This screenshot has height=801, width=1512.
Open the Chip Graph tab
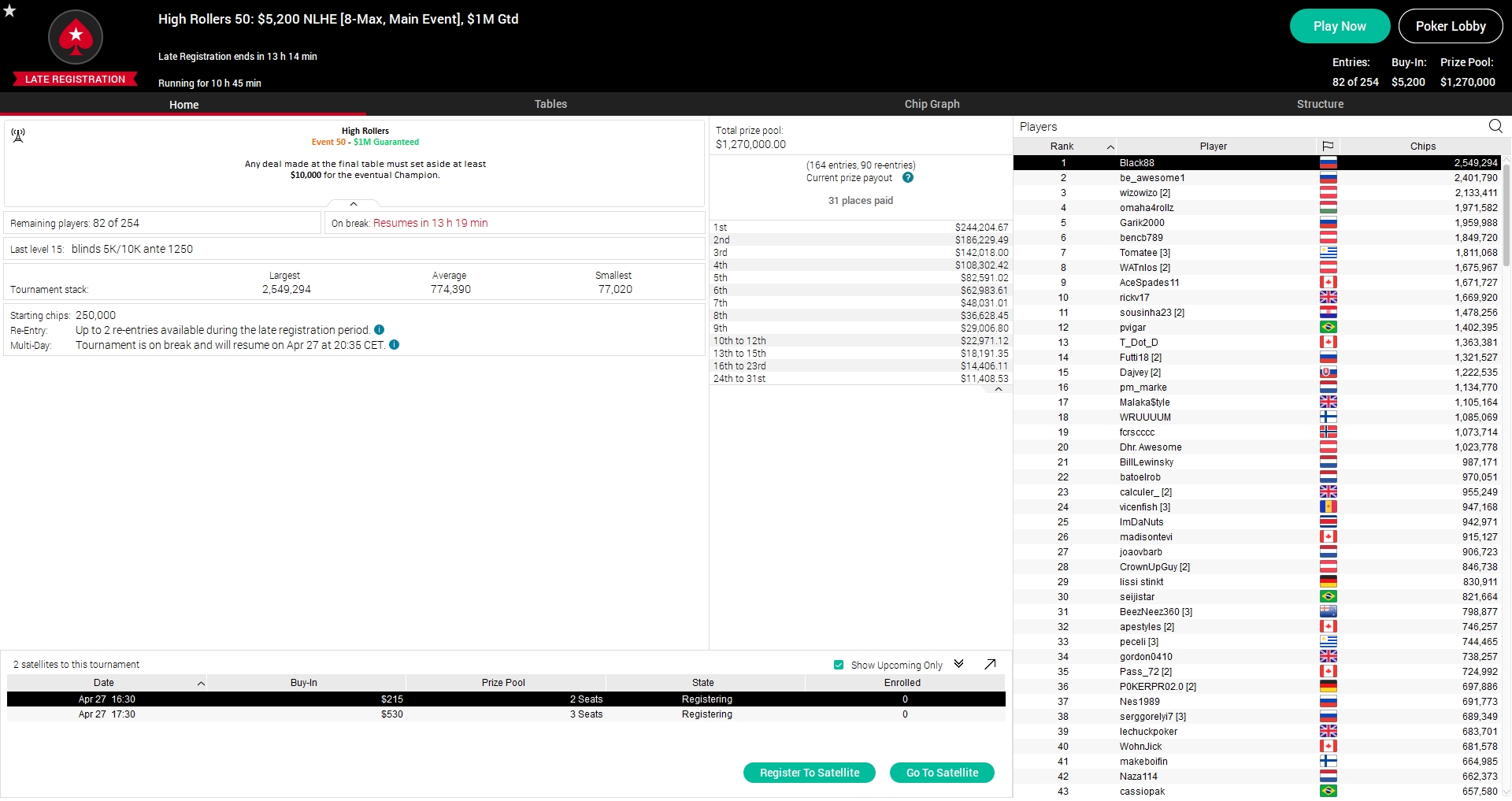[932, 104]
